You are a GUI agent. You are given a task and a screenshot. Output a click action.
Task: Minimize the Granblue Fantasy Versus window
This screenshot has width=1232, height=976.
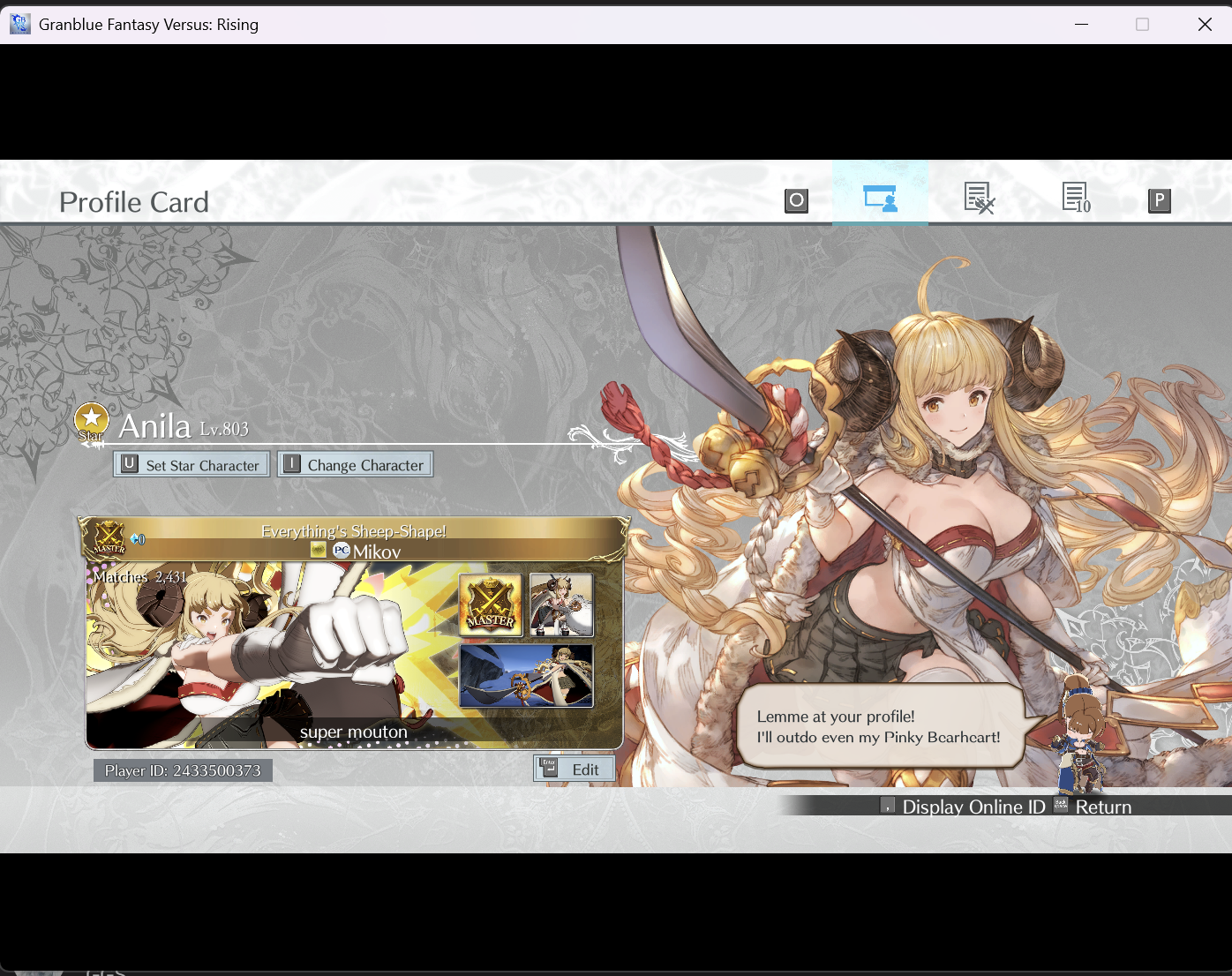coord(1081,24)
